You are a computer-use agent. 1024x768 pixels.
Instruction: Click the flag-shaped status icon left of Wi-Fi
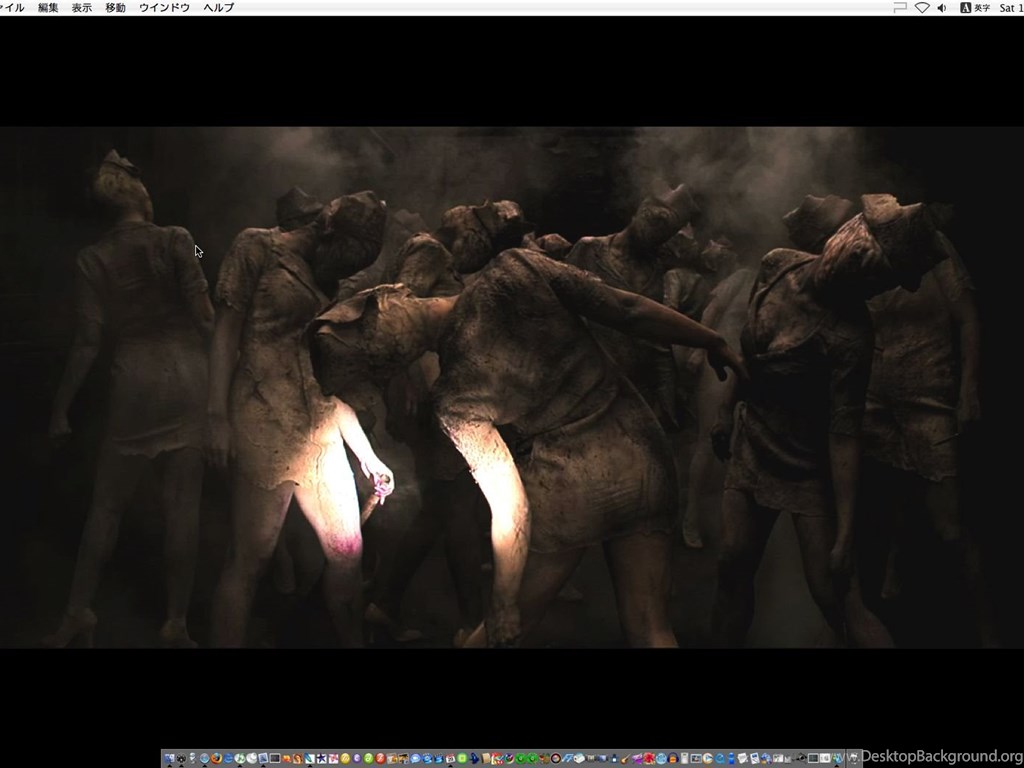point(900,8)
